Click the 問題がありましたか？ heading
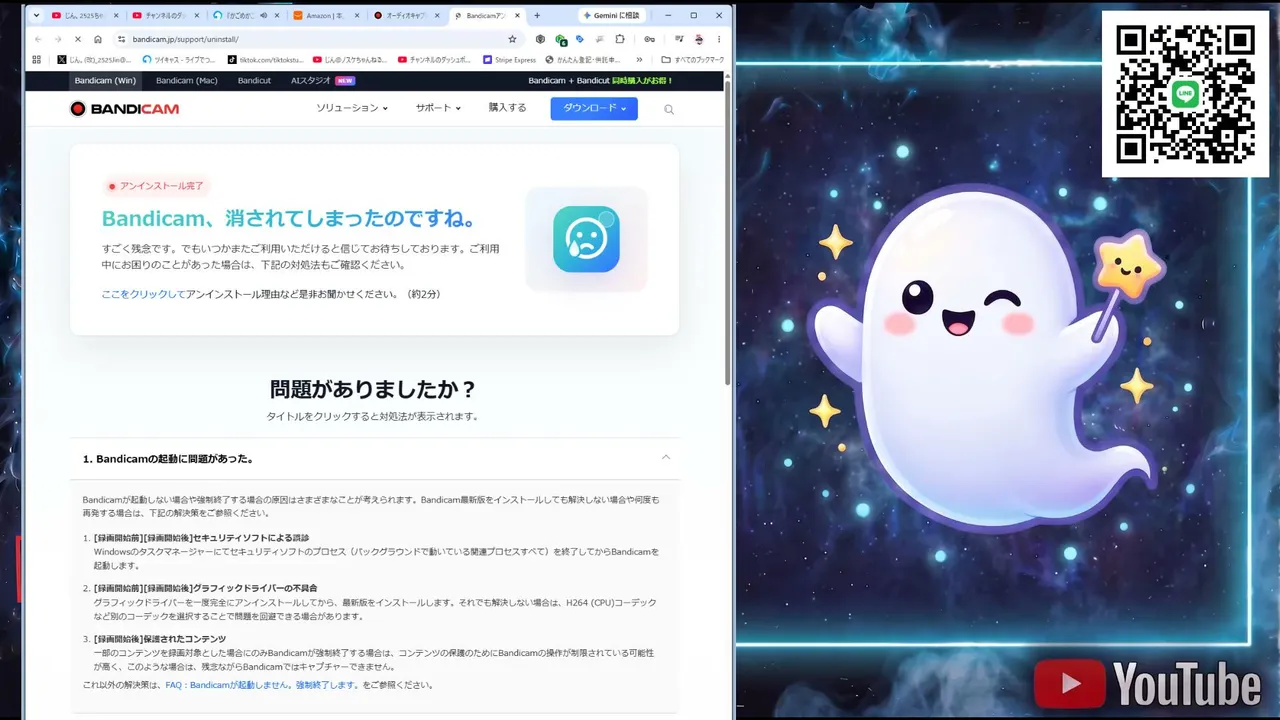The width and height of the screenshot is (1280, 720). coord(373,389)
